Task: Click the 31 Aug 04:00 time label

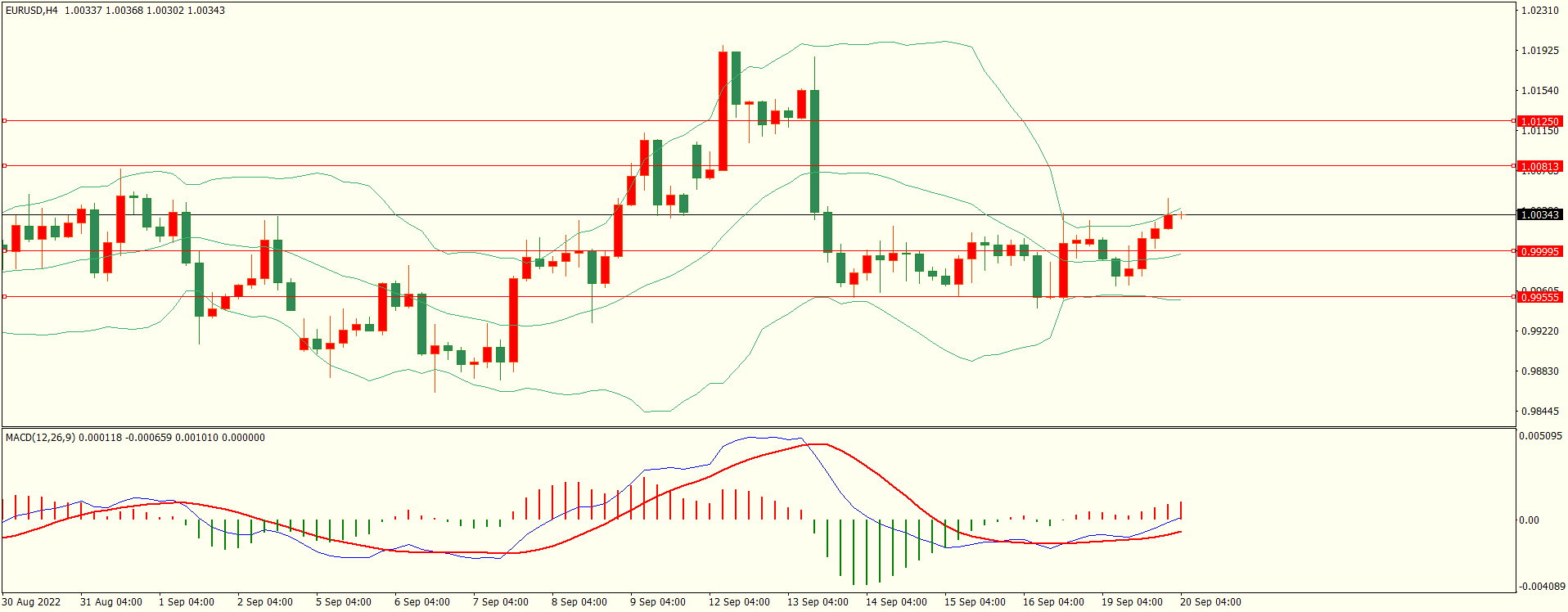Action: click(x=110, y=602)
